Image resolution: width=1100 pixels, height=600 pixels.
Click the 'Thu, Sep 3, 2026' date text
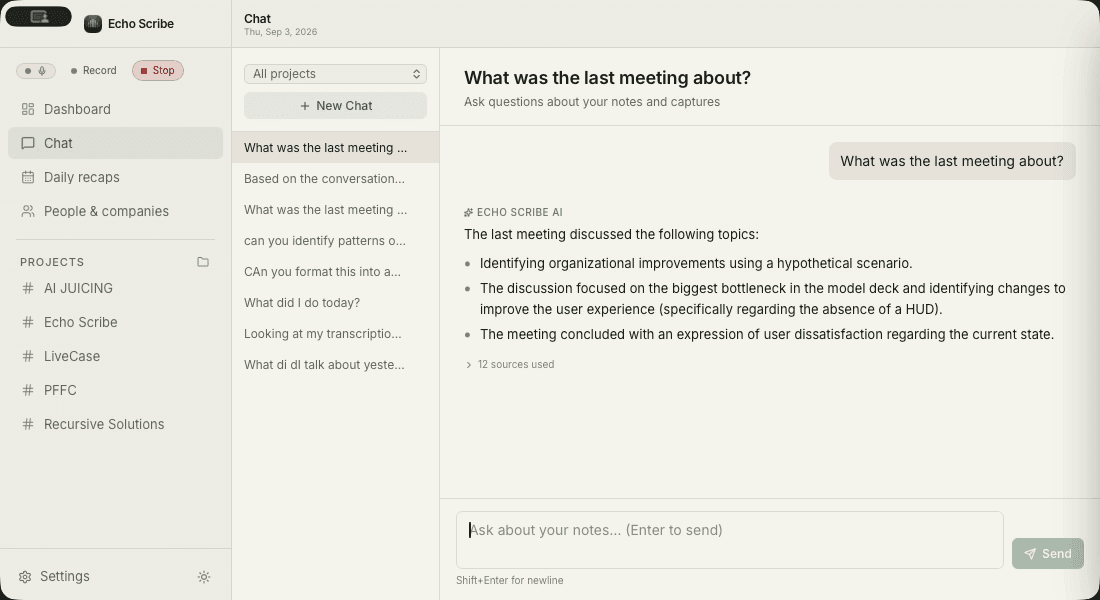(281, 32)
